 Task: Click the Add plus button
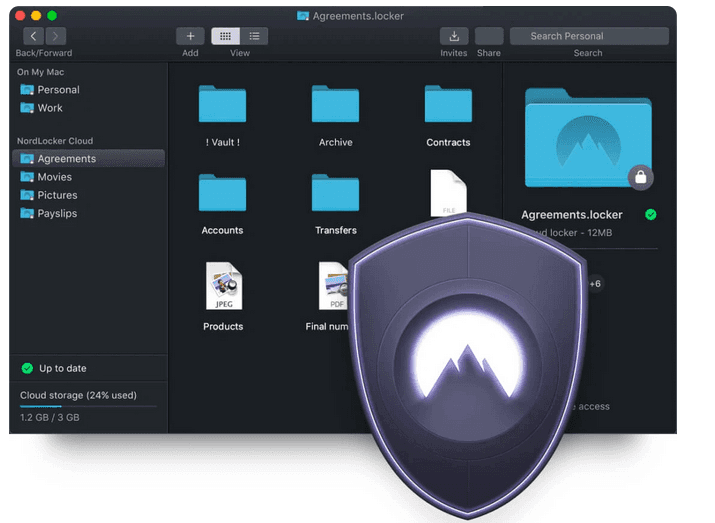(190, 36)
